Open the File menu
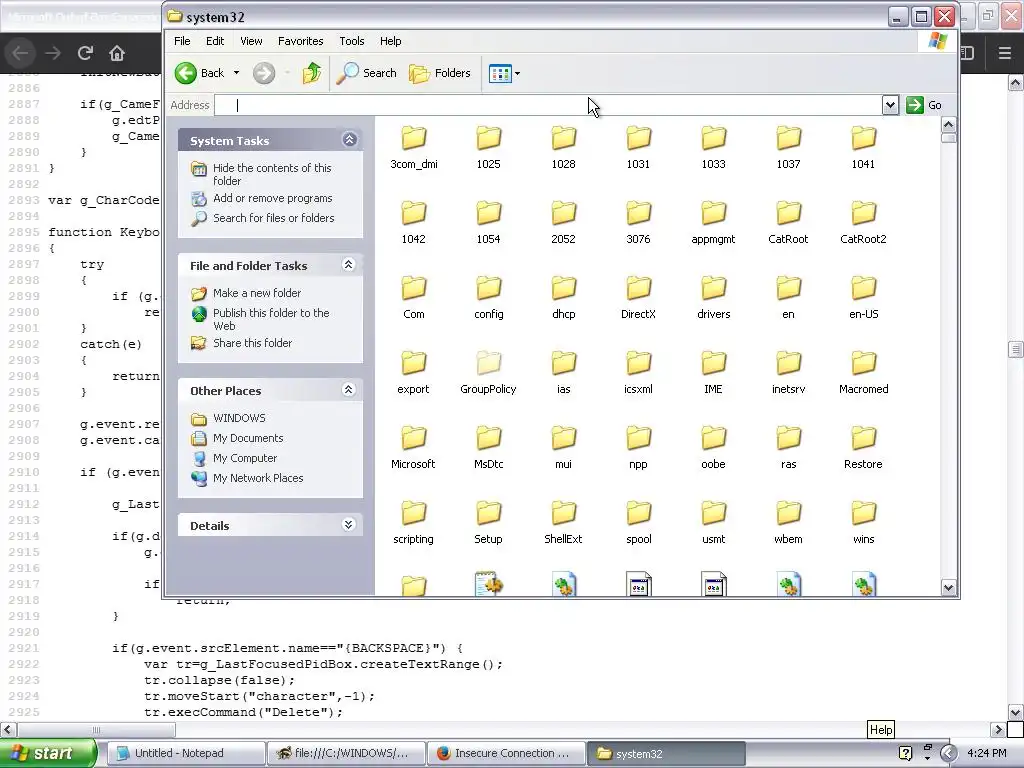This screenshot has height=768, width=1024. click(182, 41)
